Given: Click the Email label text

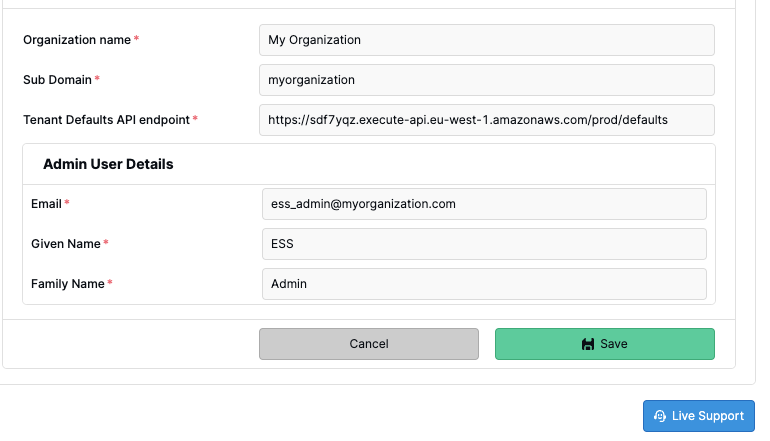Looking at the screenshot, I should coord(46,204).
